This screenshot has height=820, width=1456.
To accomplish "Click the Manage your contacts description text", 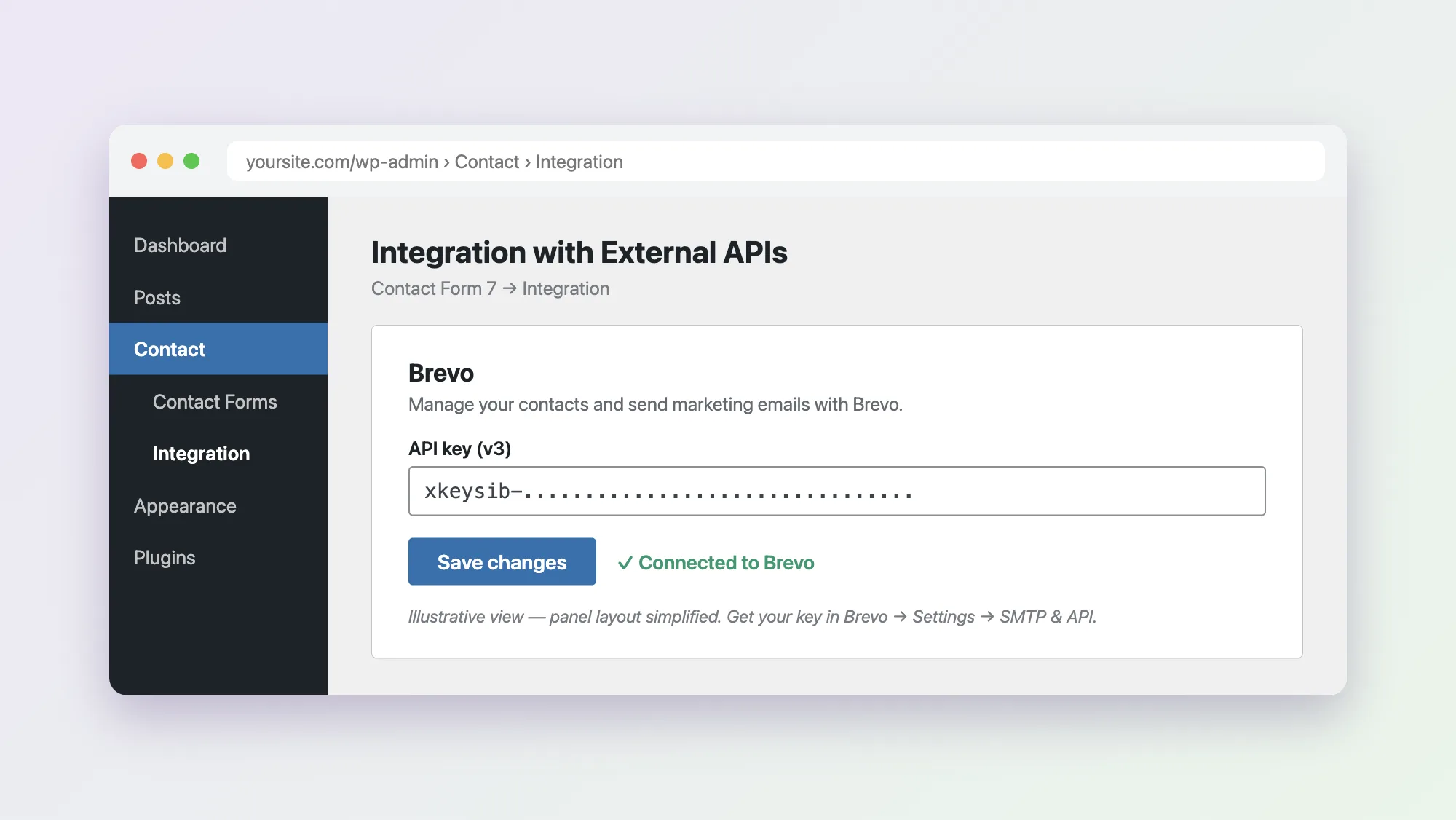I will pos(655,405).
